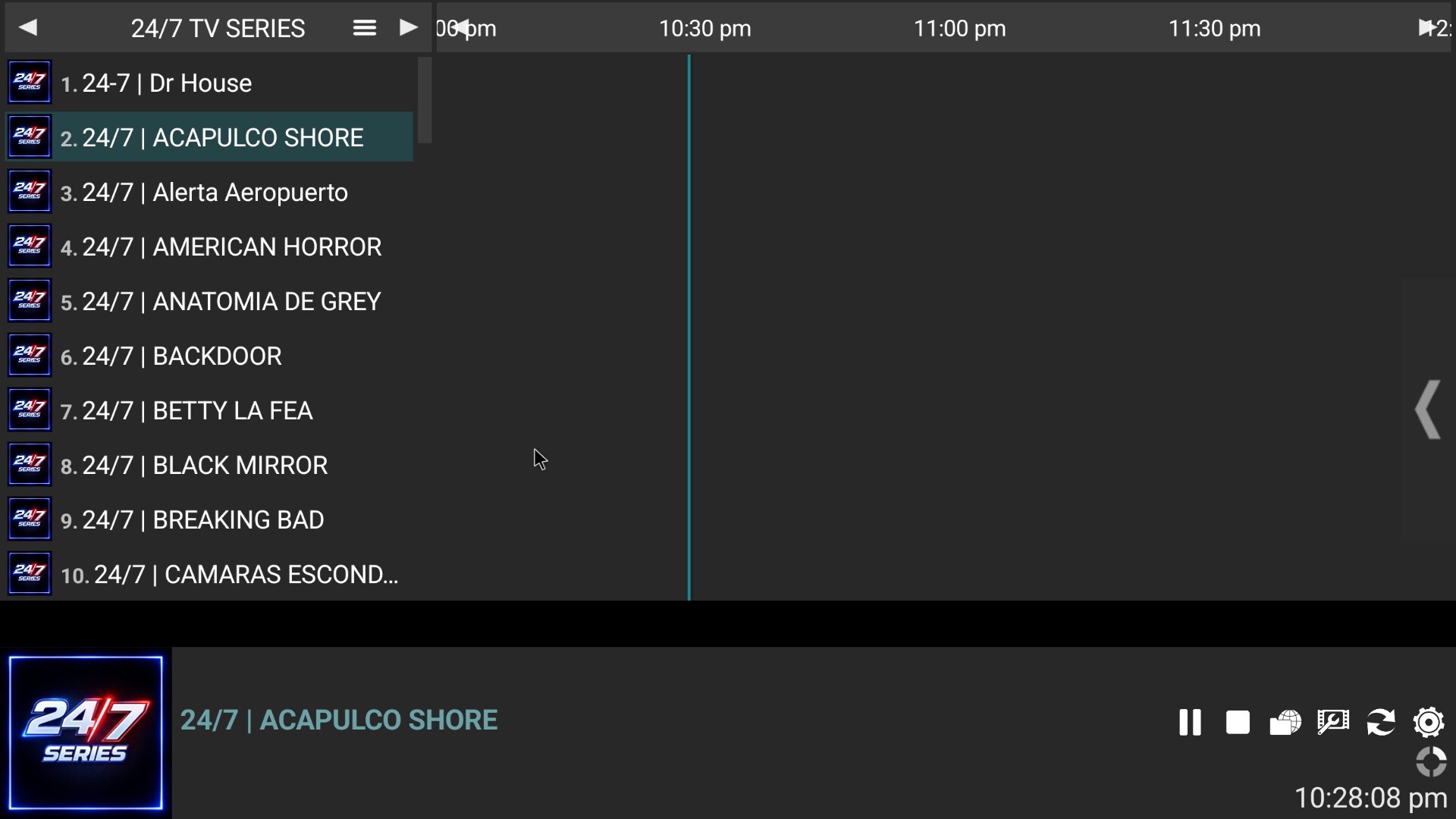Select channel 3 24/7 | Alerta Aeropuerto
Image resolution: width=1456 pixels, height=819 pixels.
[209, 192]
